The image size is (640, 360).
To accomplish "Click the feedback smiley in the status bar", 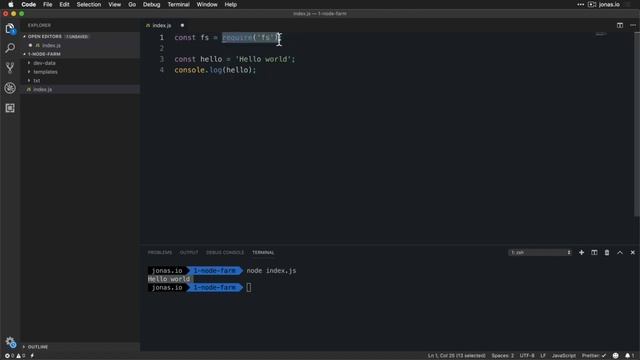I will pyautogui.click(x=616, y=356).
